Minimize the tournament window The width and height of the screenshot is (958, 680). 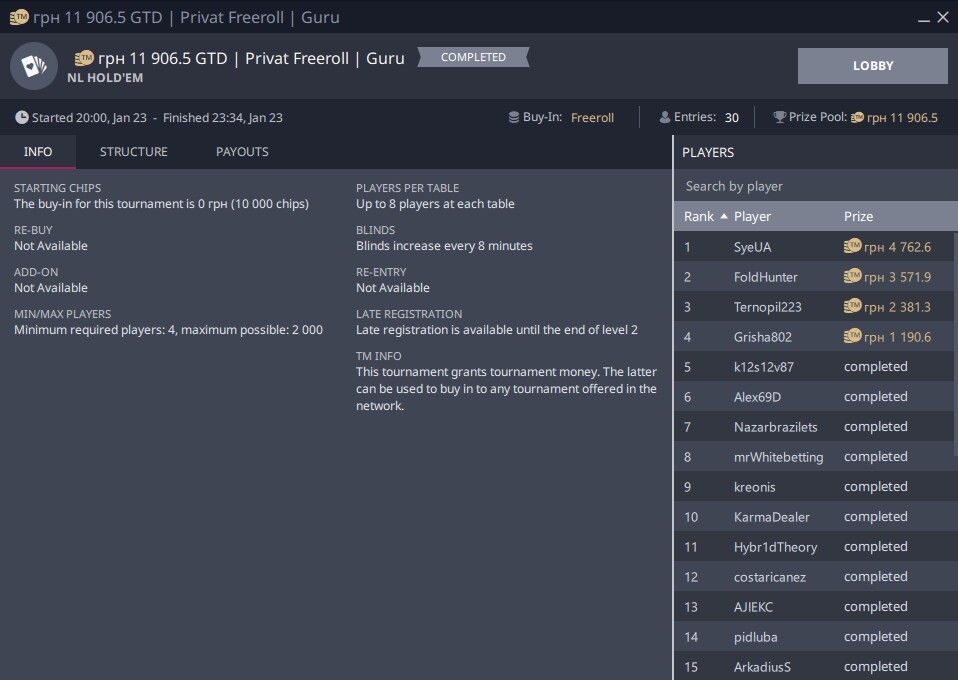[922, 17]
